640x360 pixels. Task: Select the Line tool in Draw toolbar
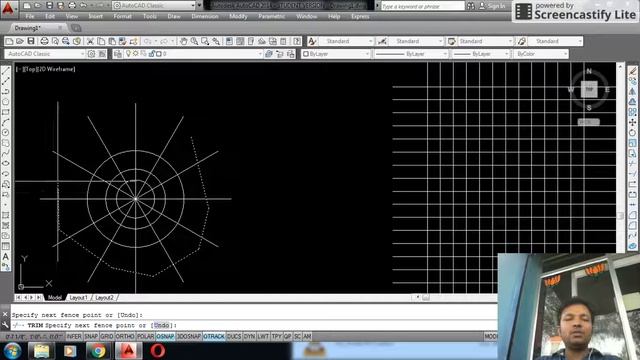pyautogui.click(x=6, y=71)
